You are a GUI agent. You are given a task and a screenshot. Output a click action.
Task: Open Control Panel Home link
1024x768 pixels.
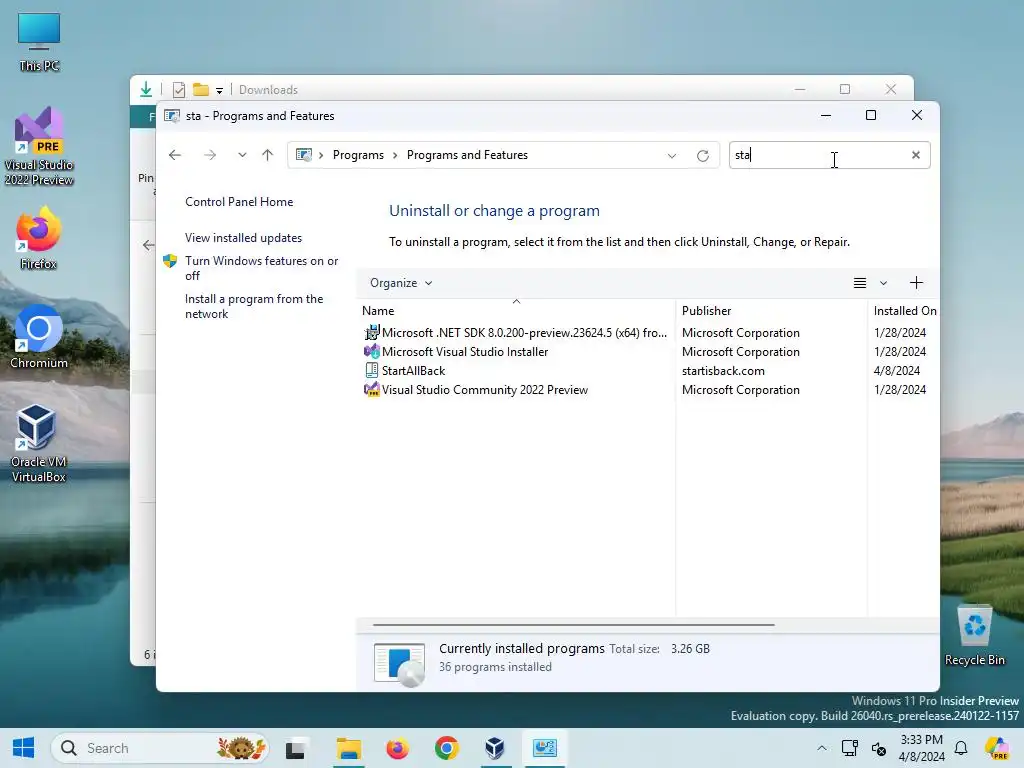239,202
